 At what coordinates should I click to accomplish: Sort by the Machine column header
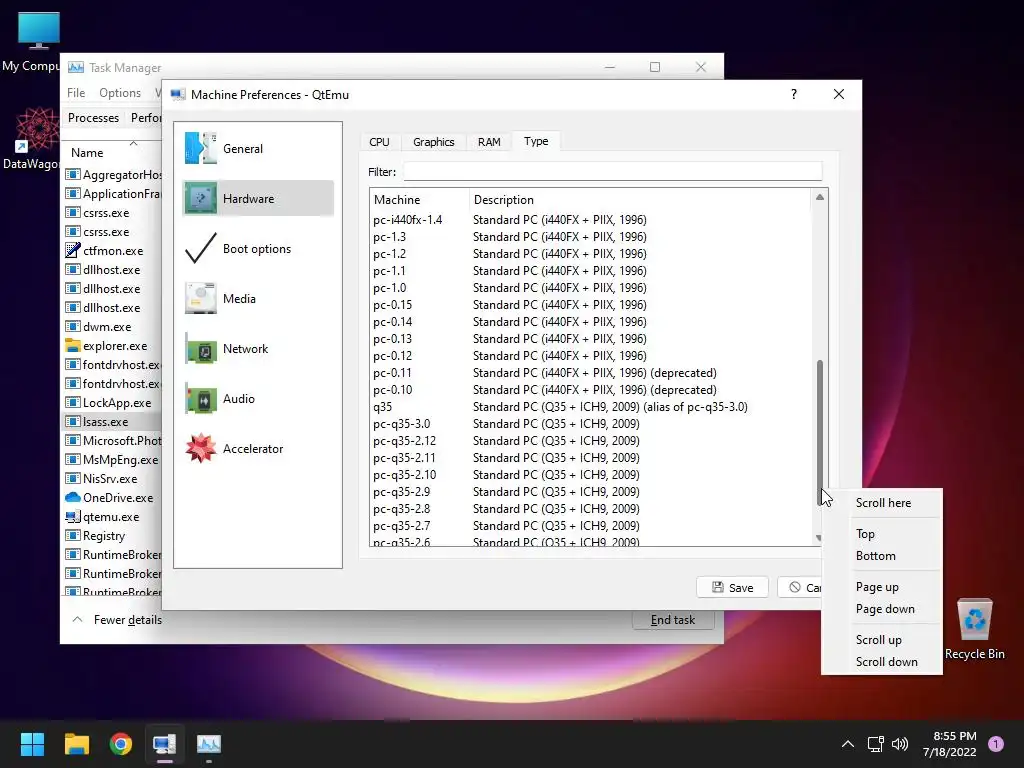click(419, 200)
